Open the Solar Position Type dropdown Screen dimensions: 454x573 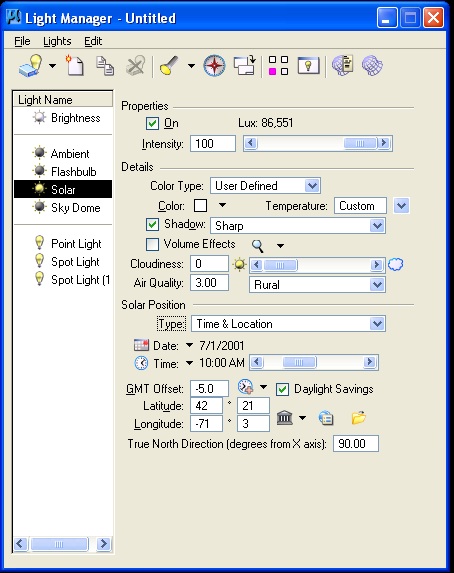(288, 324)
